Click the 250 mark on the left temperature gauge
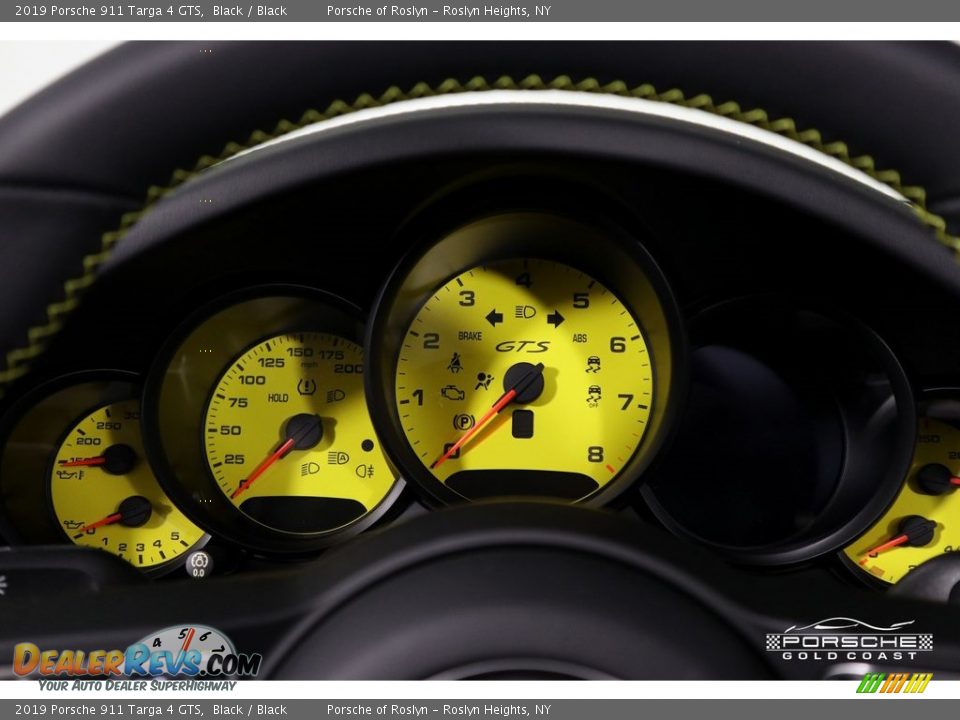This screenshot has height=720, width=960. pos(108,426)
